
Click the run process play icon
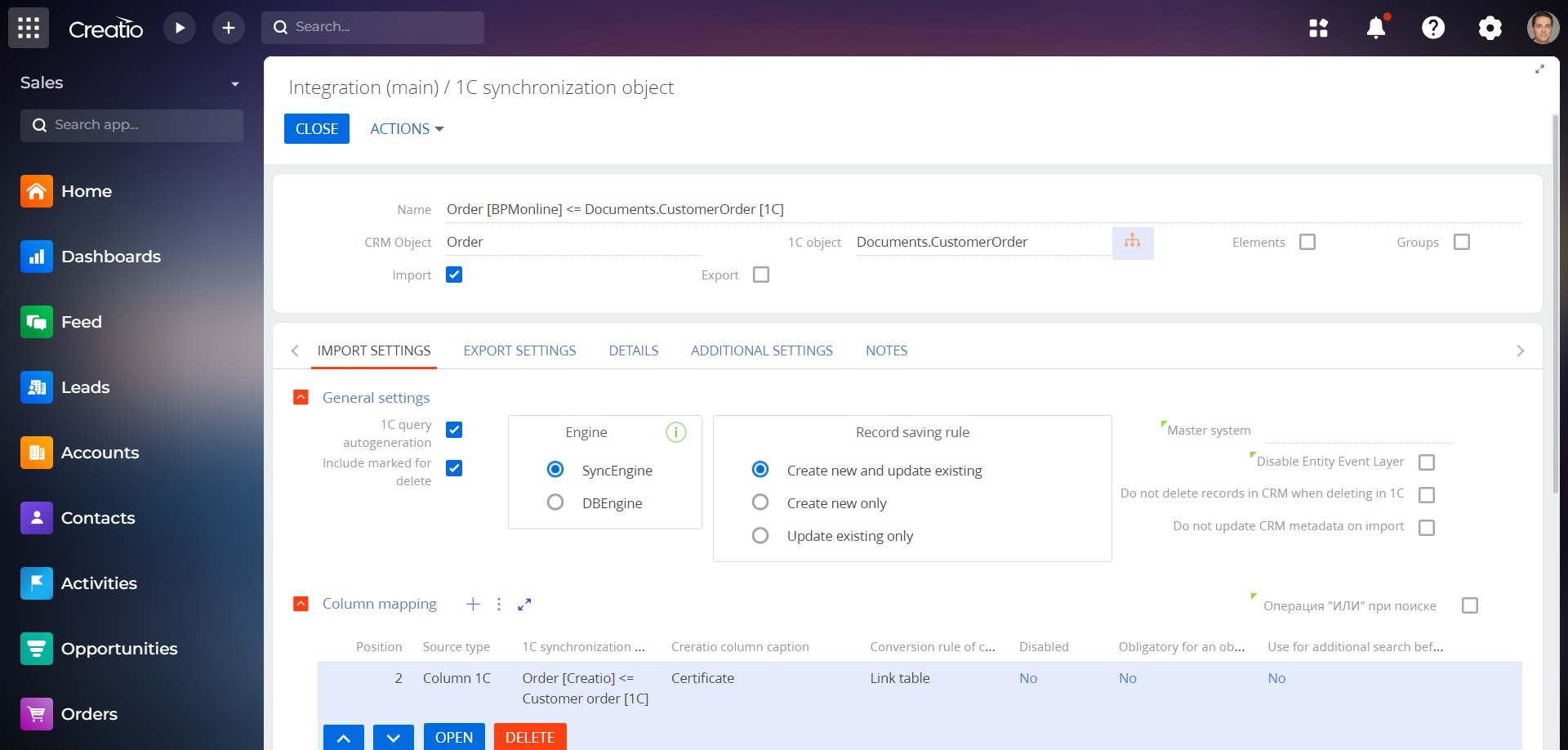[x=180, y=28]
